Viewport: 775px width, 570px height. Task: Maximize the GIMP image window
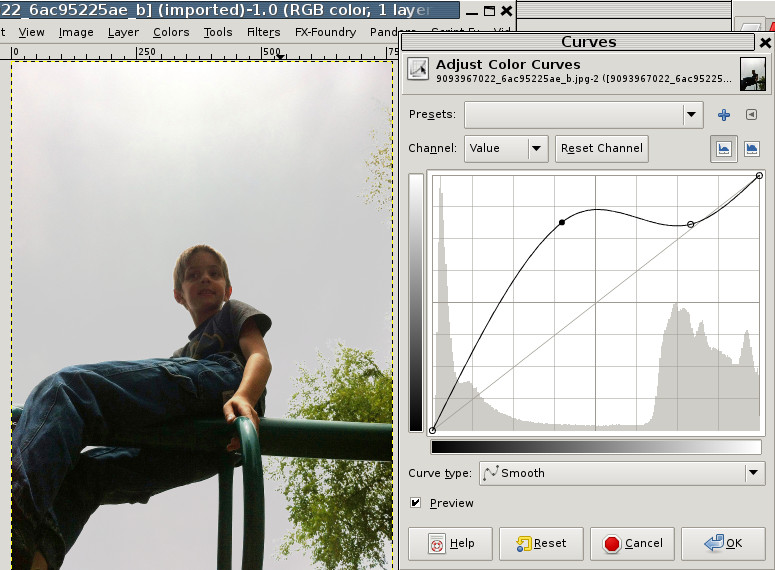pyautogui.click(x=489, y=11)
